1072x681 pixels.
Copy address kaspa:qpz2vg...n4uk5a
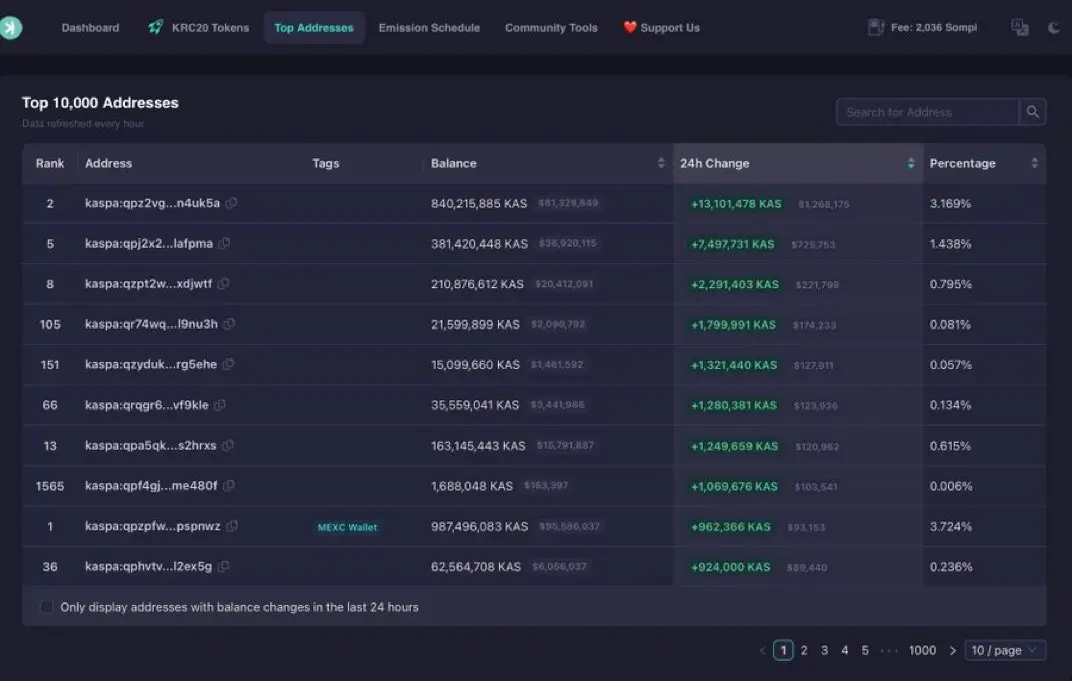coord(231,203)
